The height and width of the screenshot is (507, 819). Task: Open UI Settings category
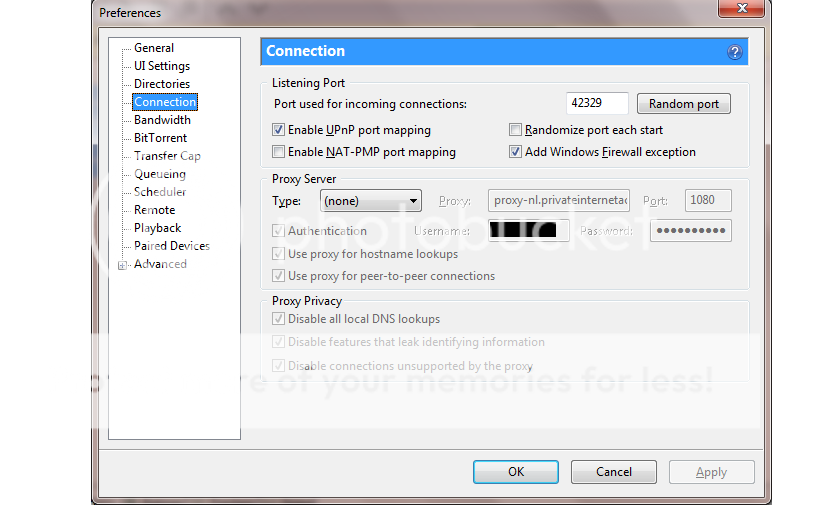pyautogui.click(x=161, y=66)
